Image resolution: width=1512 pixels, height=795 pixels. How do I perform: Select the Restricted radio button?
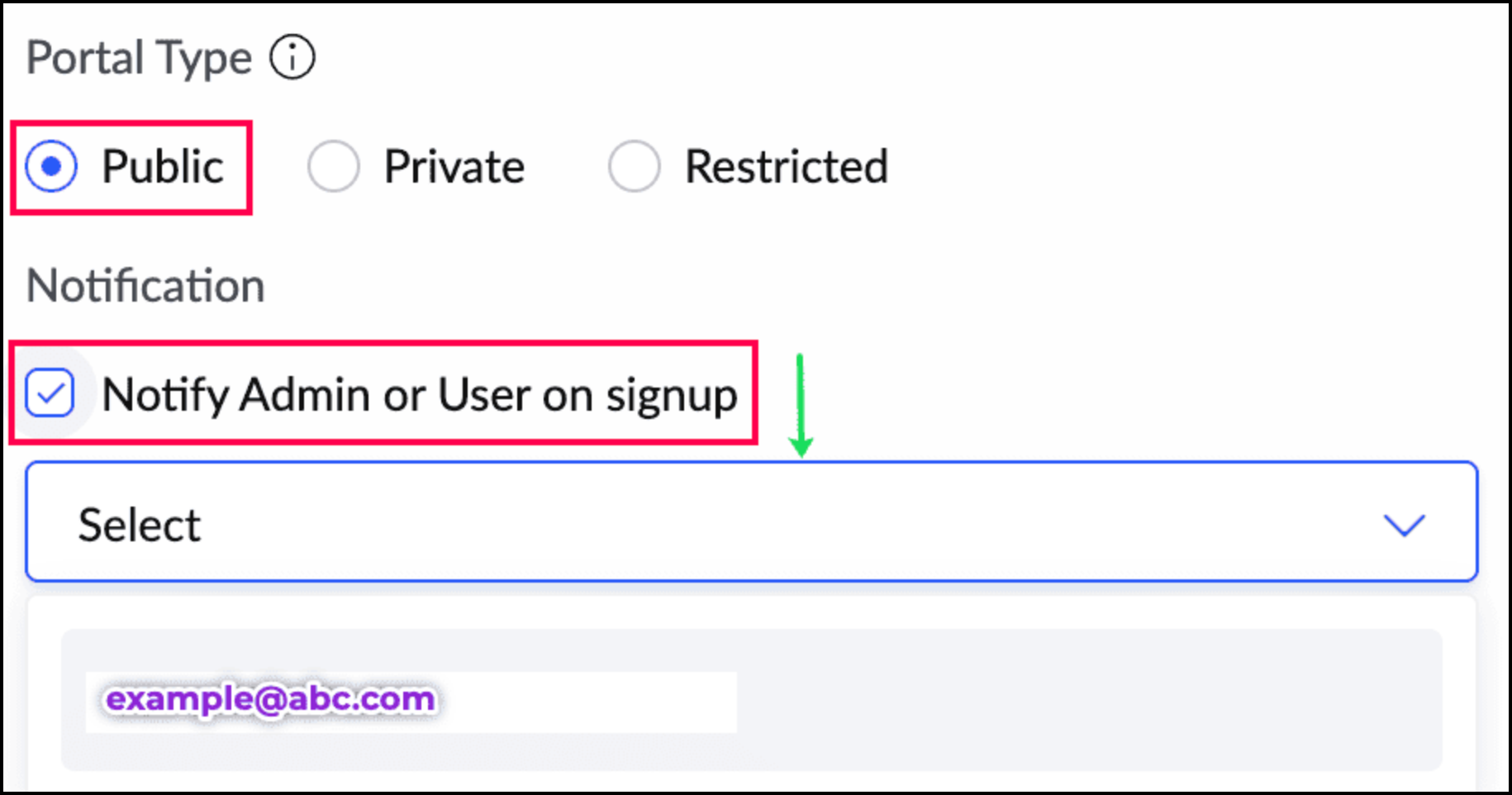click(x=634, y=167)
